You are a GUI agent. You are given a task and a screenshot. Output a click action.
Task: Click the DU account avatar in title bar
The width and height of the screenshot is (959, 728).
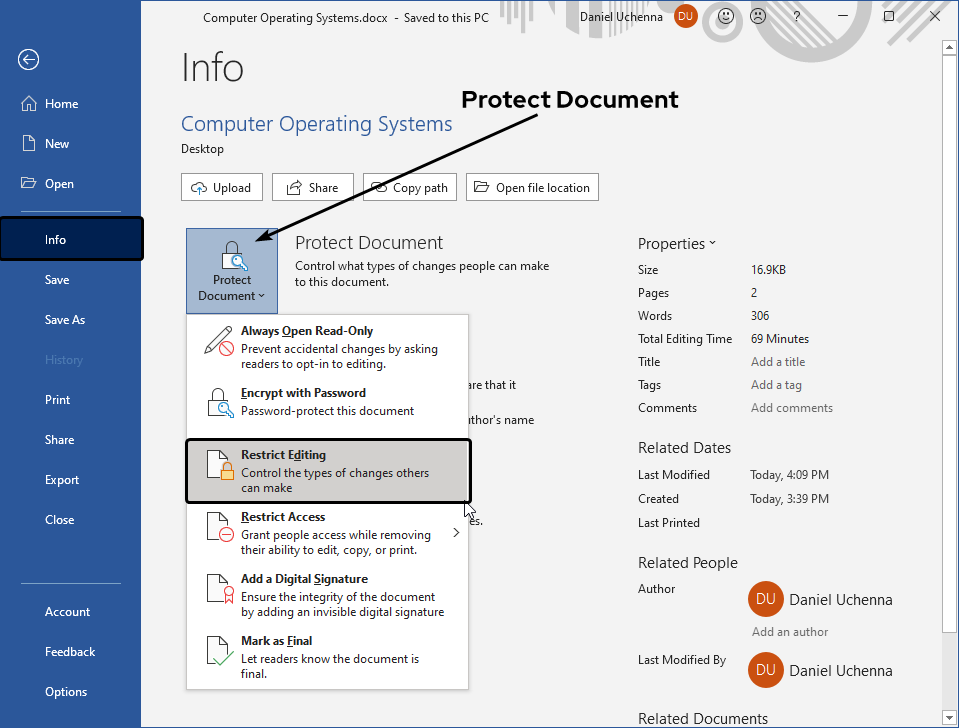tap(685, 16)
